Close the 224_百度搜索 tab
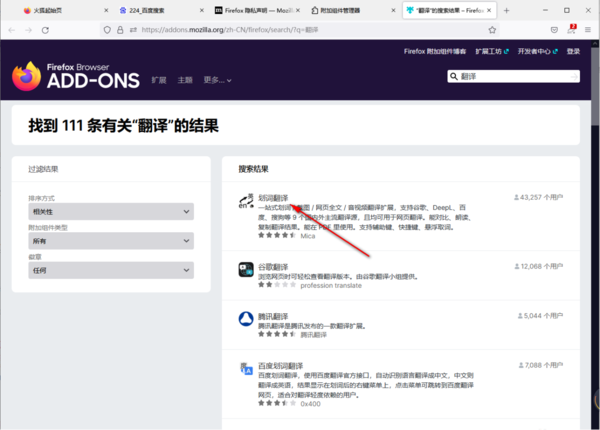Viewport: 600px width, 430px height. click(x=202, y=11)
